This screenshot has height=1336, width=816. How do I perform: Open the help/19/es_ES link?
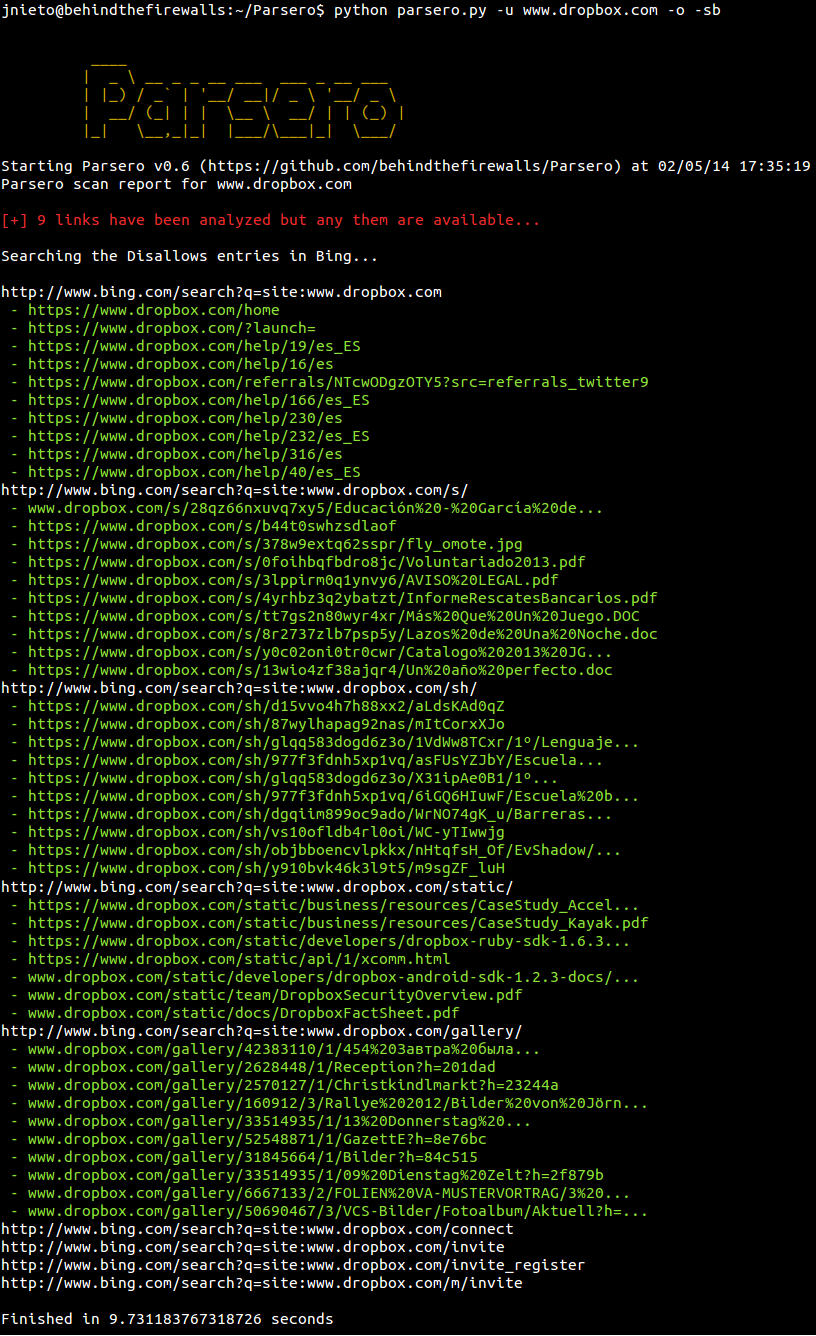[194, 346]
